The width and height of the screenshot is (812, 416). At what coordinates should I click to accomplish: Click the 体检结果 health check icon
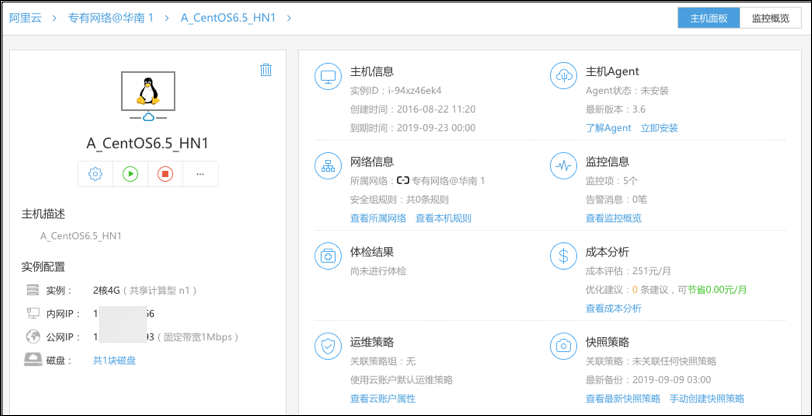[x=328, y=255]
